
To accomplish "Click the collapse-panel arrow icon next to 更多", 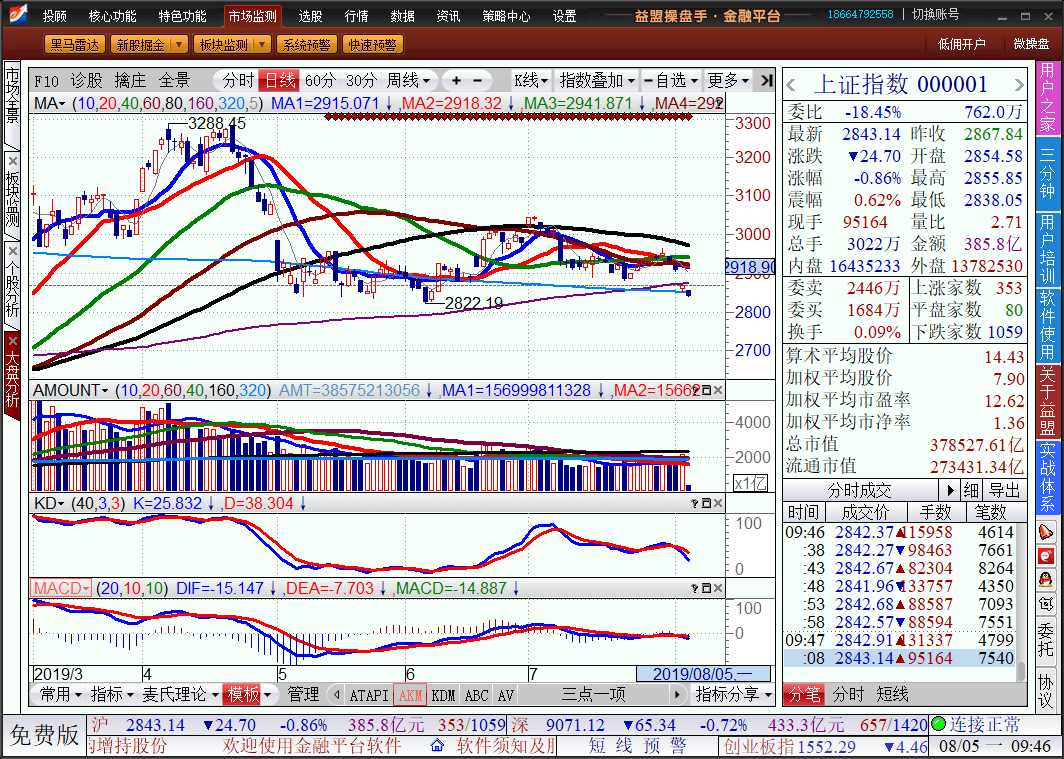I will 766,81.
